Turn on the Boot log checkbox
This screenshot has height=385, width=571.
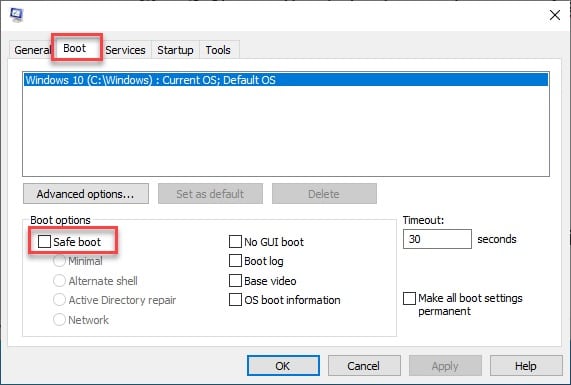pos(235,261)
